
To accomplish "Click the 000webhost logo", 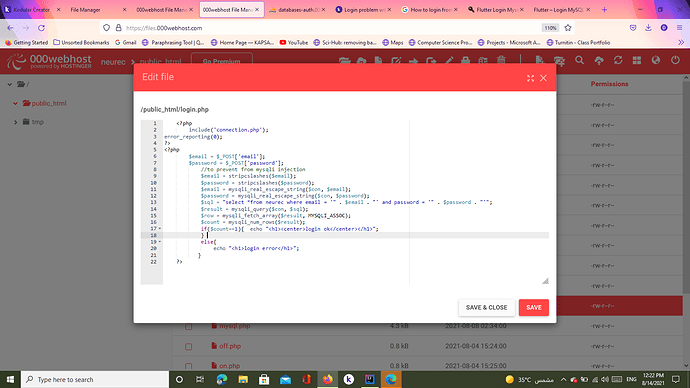I will tap(49, 61).
